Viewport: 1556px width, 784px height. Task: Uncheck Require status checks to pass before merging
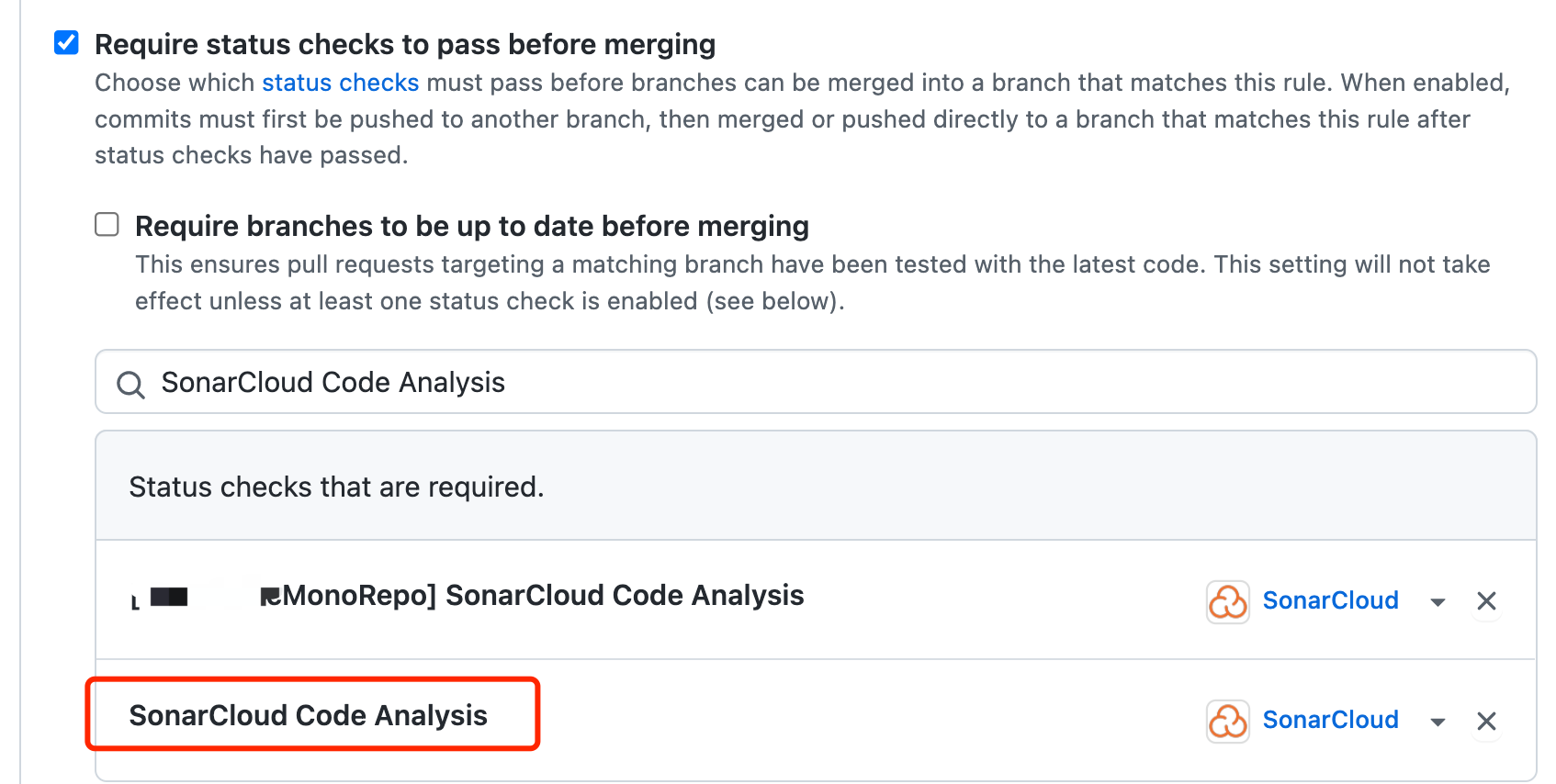[x=65, y=41]
